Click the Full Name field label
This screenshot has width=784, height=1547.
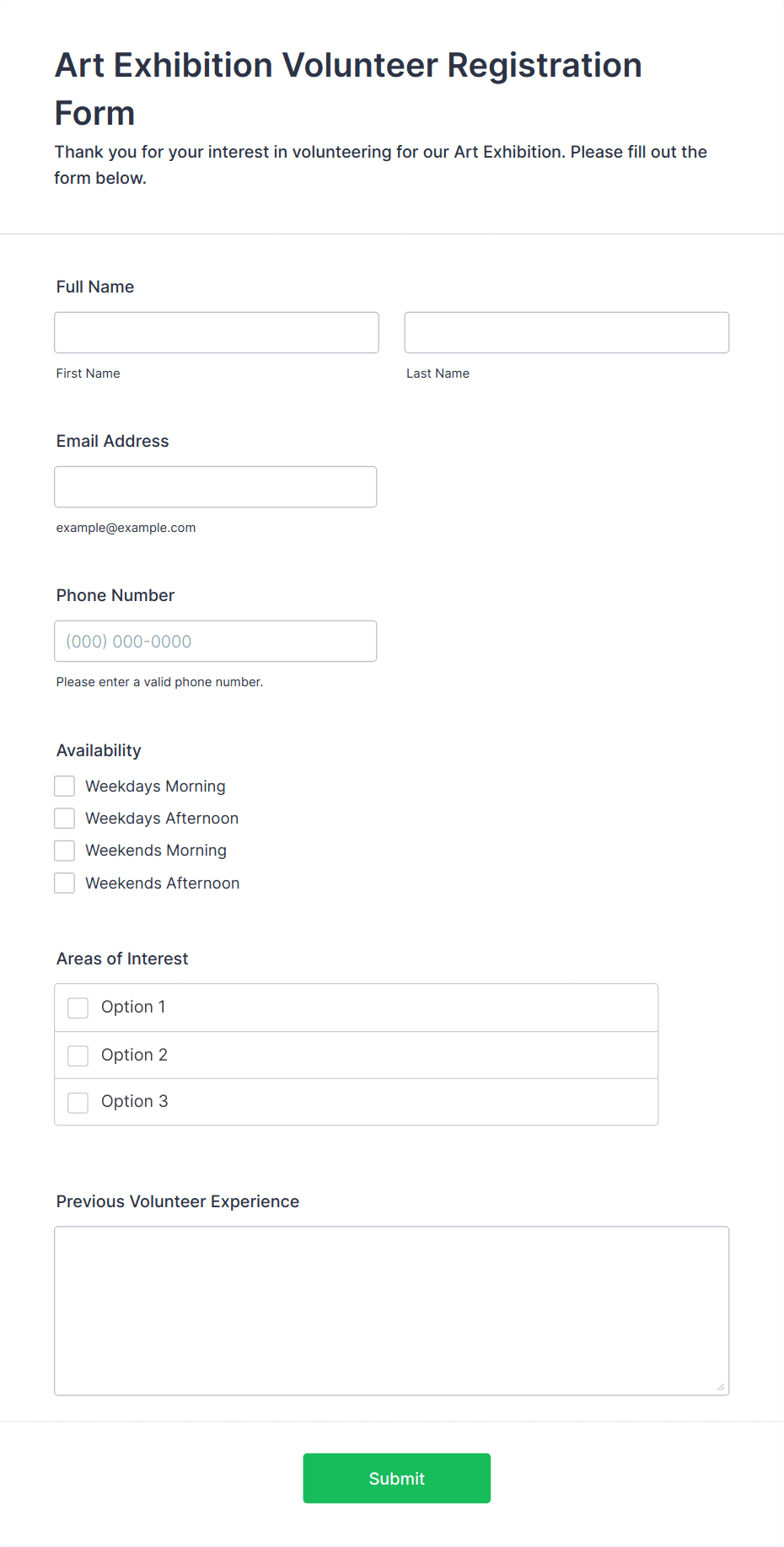coord(95,287)
